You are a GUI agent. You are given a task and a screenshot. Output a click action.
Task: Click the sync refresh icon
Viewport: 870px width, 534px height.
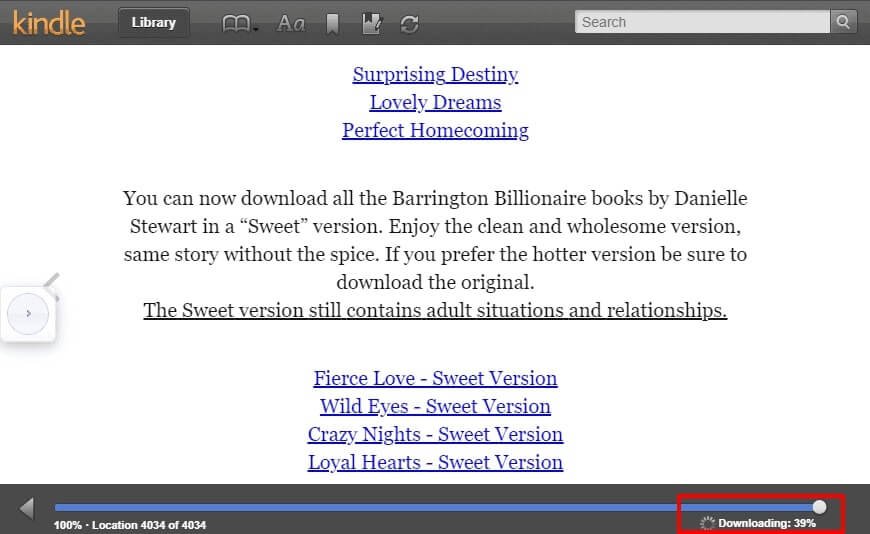pos(409,24)
